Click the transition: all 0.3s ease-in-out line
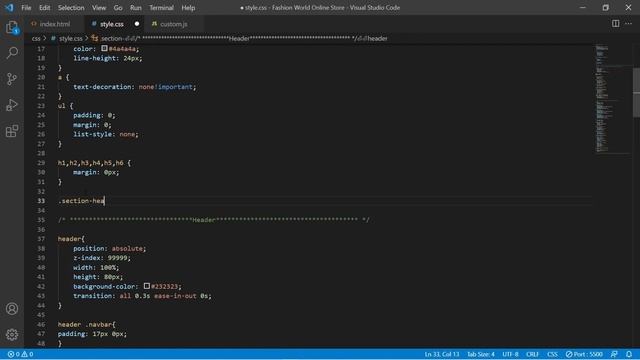The image size is (640, 360). point(142,296)
